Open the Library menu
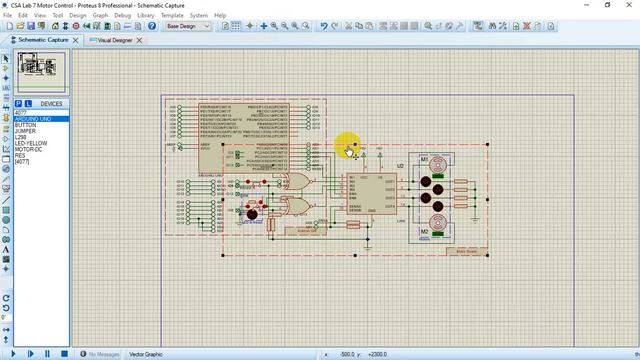The image size is (640, 360). tap(146, 16)
